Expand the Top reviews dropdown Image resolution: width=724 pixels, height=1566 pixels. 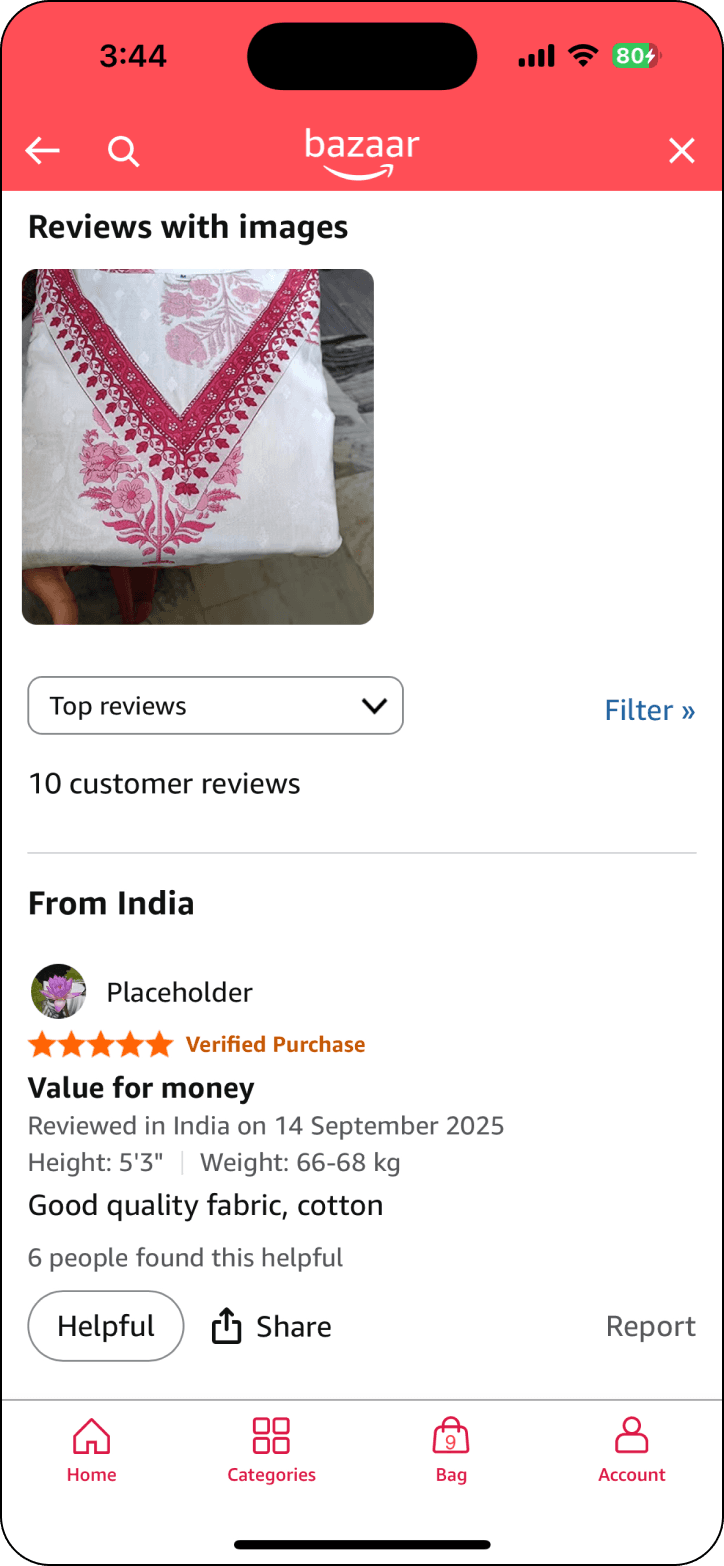[x=215, y=706]
